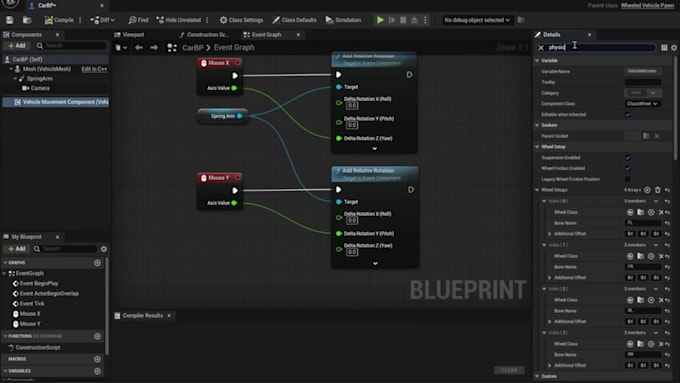
Task: Compile the CarBP blueprint
Action: point(59,20)
